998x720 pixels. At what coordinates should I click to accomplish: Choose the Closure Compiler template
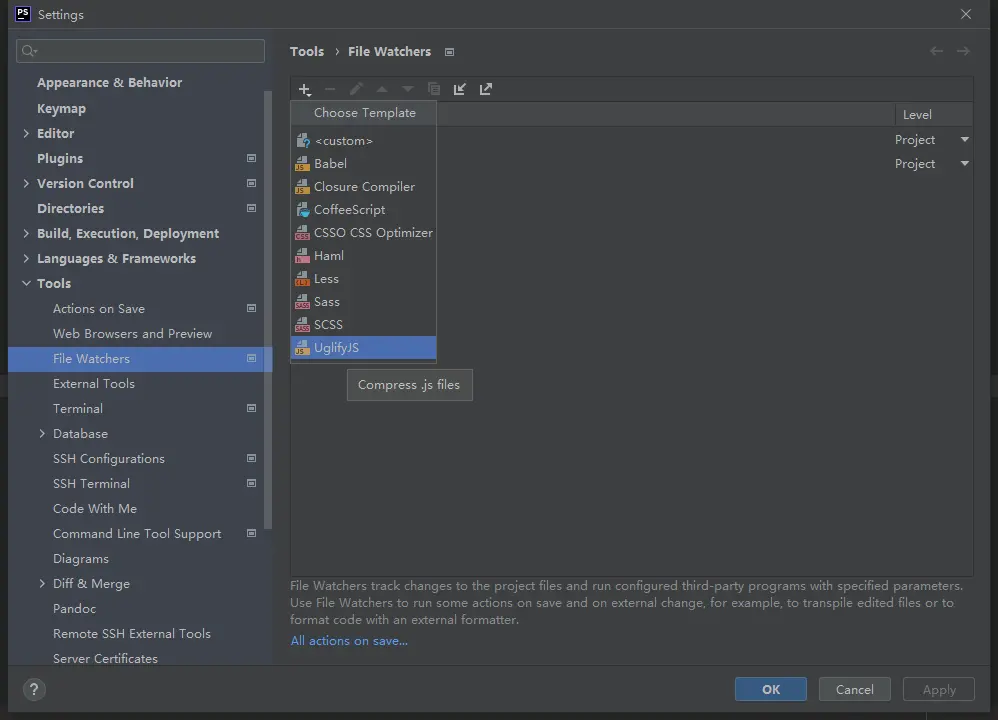click(x=363, y=187)
